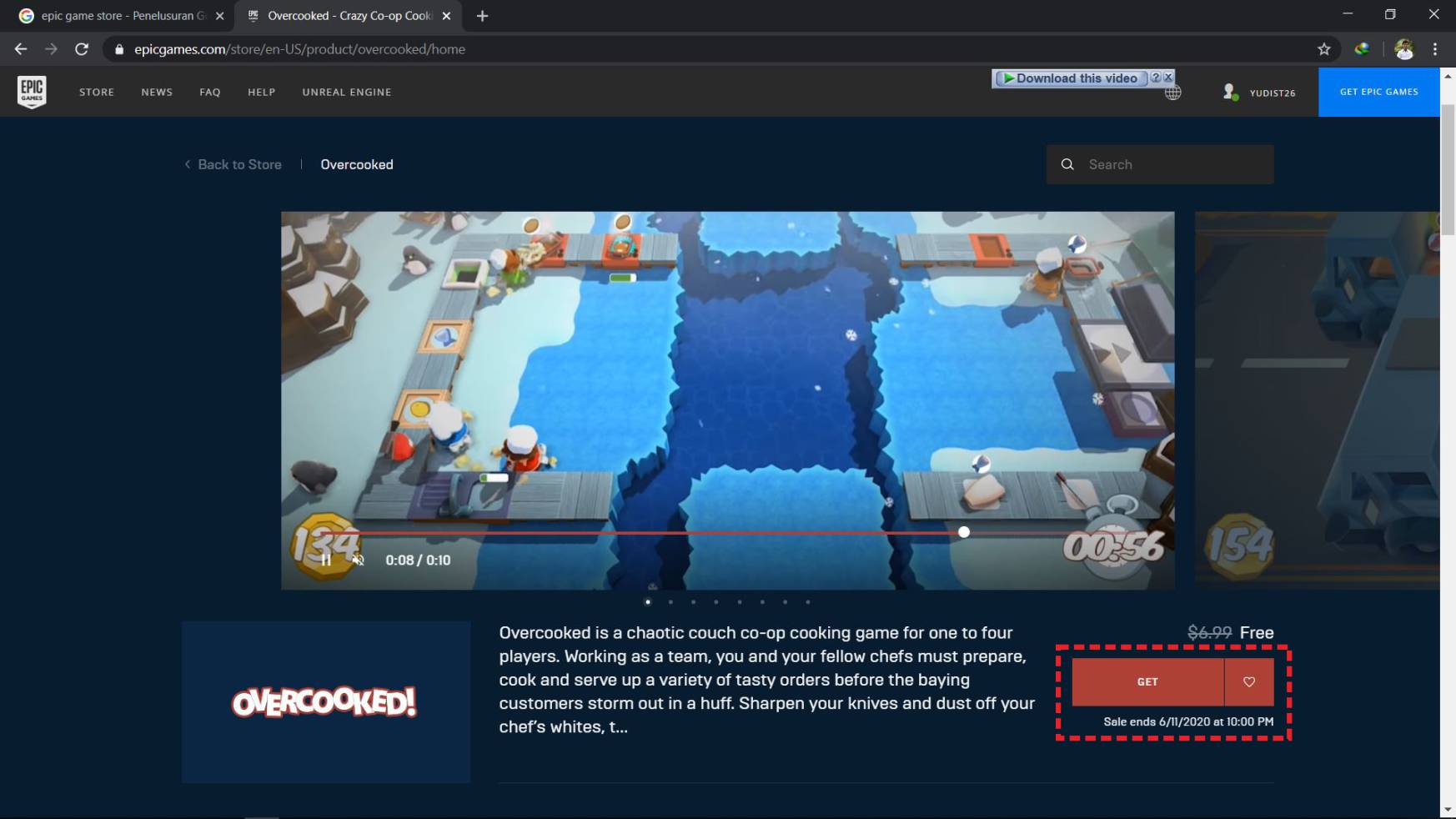Minimize the Chrome window
Viewport: 1456px width, 819px height.
(1348, 14)
